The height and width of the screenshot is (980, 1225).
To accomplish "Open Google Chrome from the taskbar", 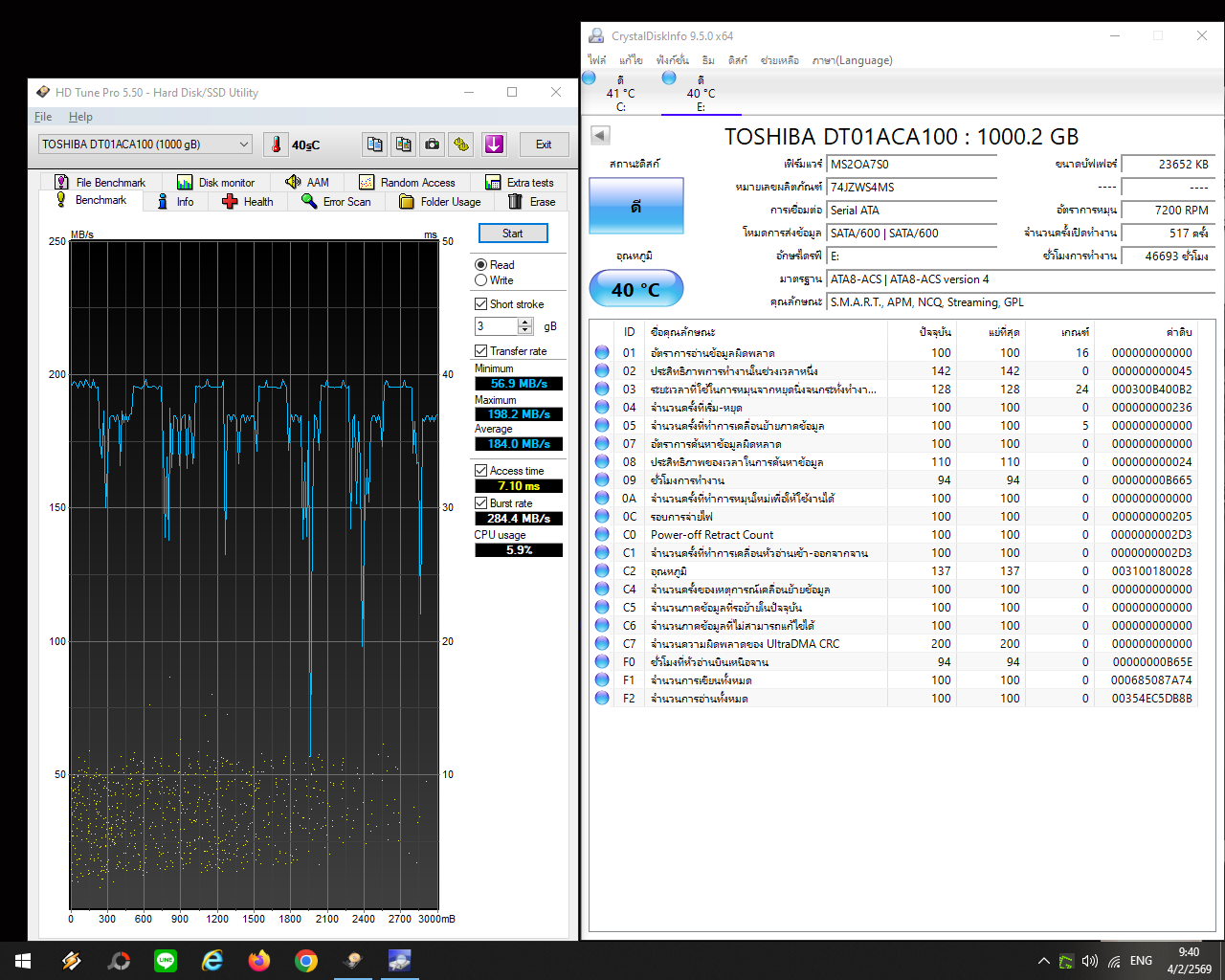I will pos(306,961).
